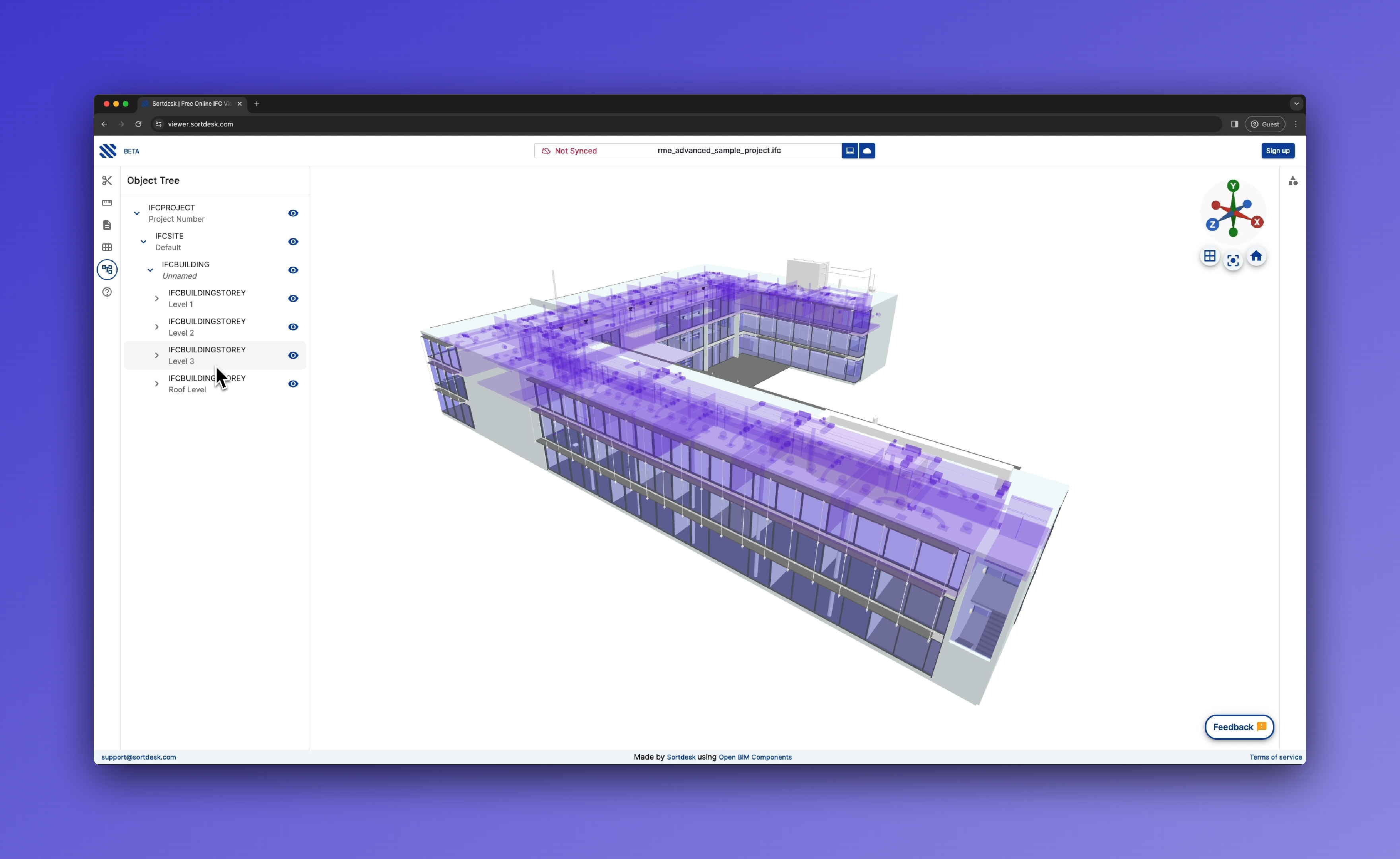Image resolution: width=1400 pixels, height=859 pixels.
Task: Toggle IFCSITE Default visibility eye
Action: pos(293,242)
